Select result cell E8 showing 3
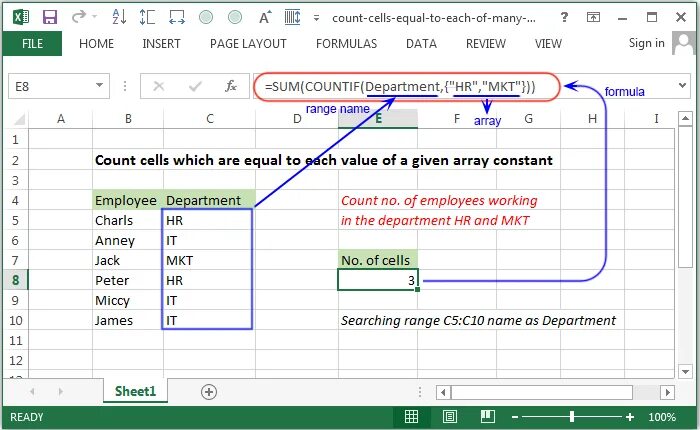Screen dimensions: 700x430 378,280
